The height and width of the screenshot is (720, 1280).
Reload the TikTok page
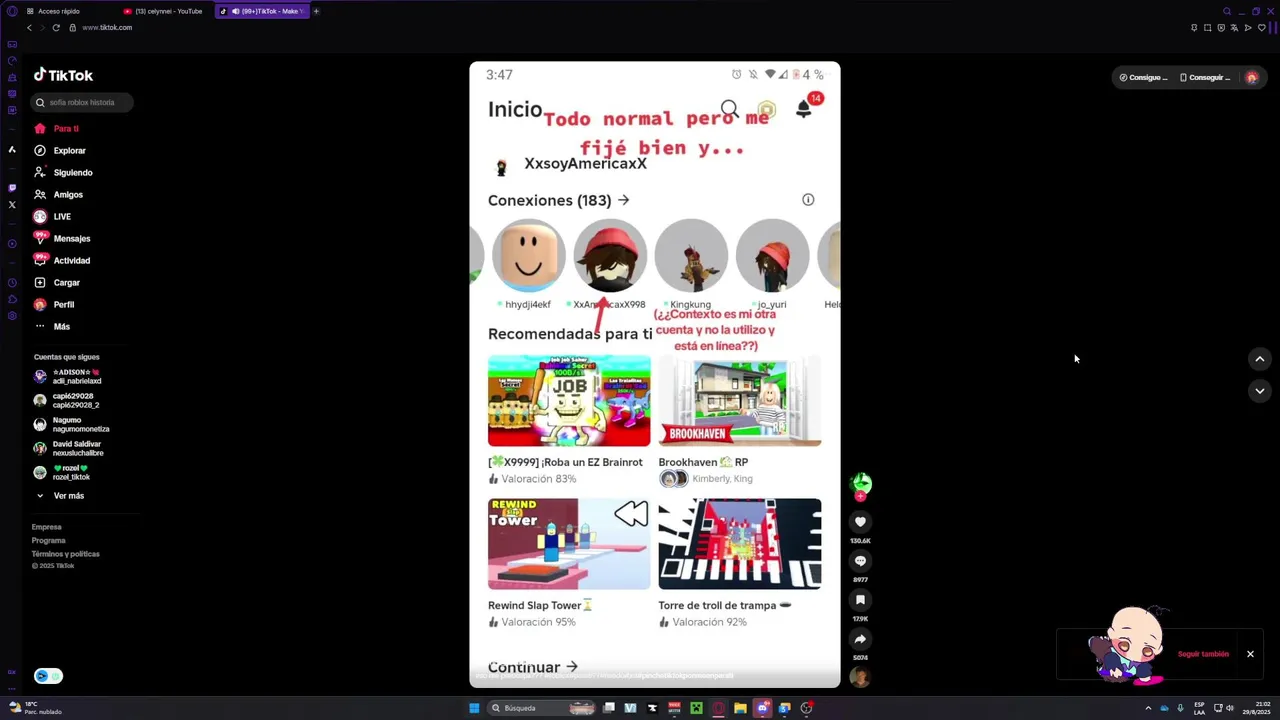[x=56, y=27]
